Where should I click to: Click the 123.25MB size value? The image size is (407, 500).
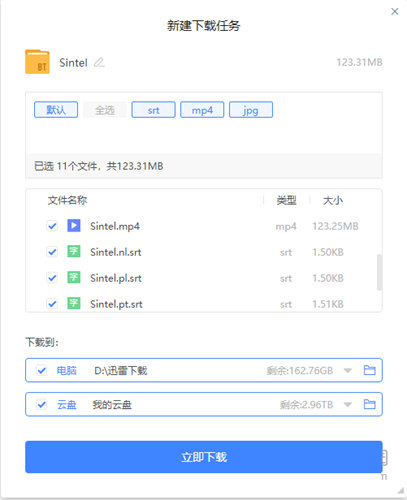click(335, 226)
